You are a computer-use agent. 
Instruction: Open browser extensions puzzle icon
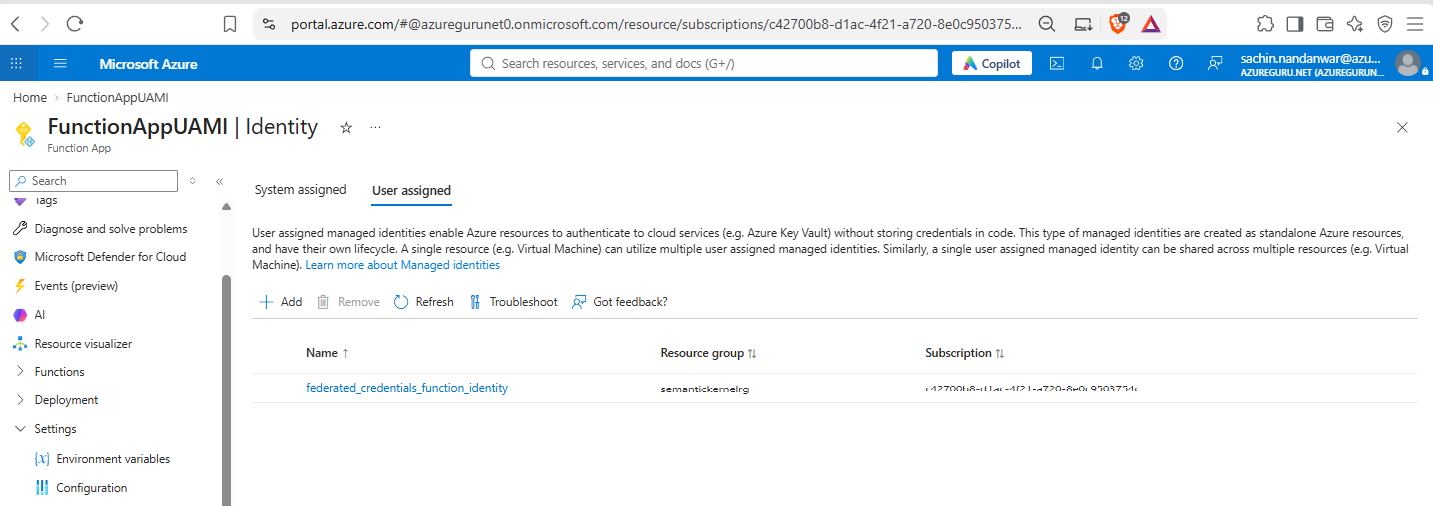pyautogui.click(x=1265, y=23)
